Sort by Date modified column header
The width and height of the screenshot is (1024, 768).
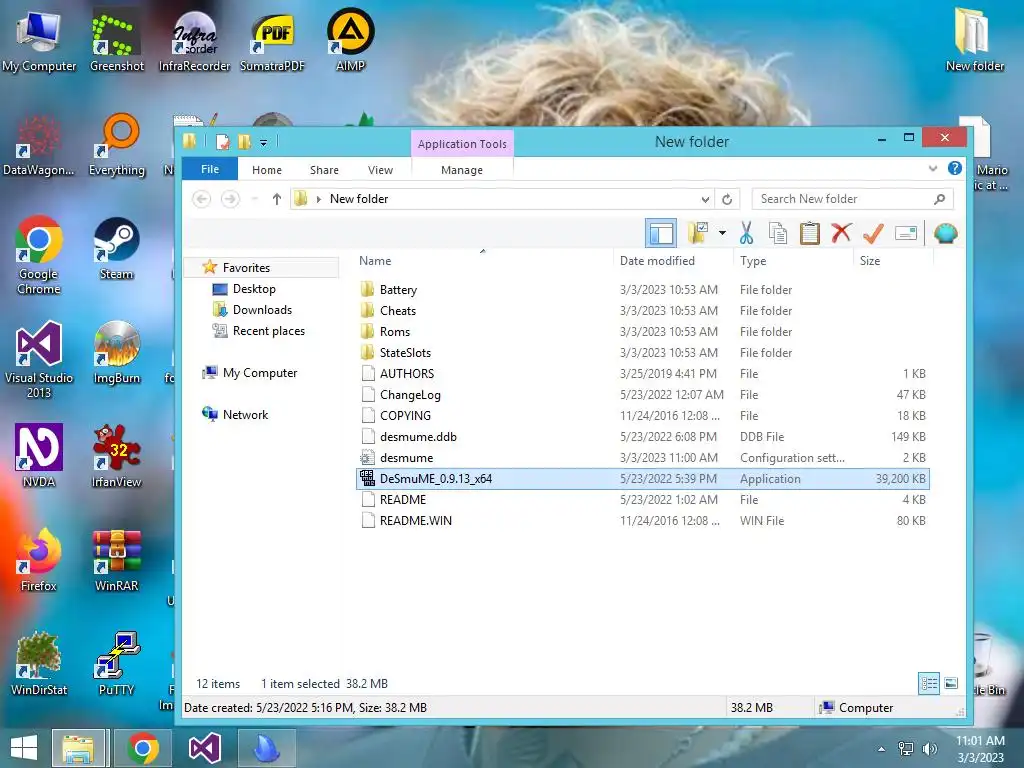[x=657, y=261]
